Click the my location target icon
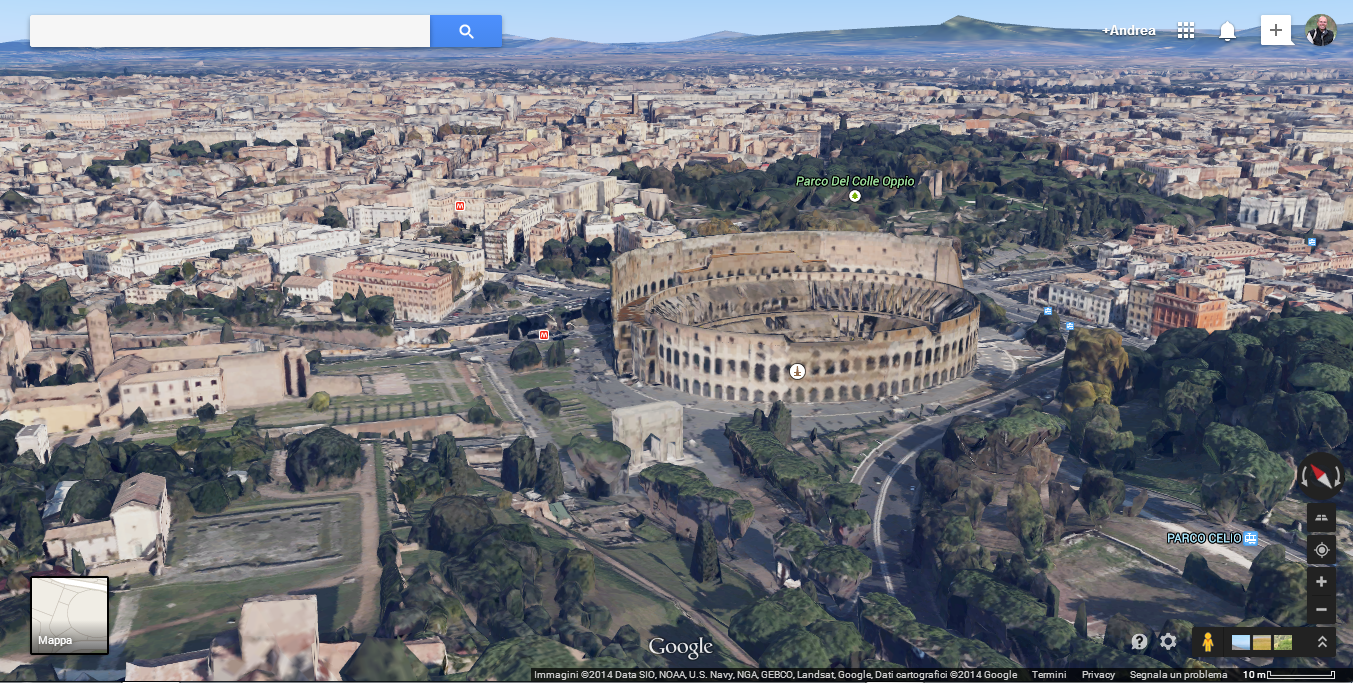1353x683 pixels. [1321, 550]
